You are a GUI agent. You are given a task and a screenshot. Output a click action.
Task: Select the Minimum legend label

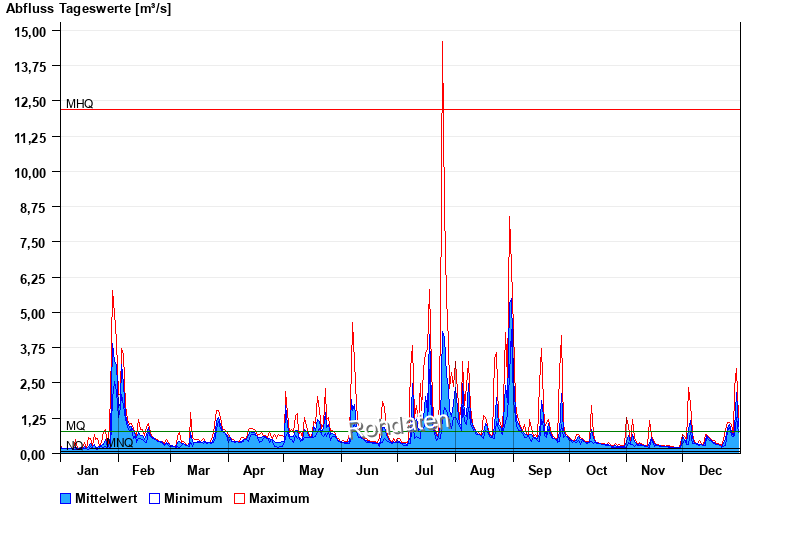point(193,498)
